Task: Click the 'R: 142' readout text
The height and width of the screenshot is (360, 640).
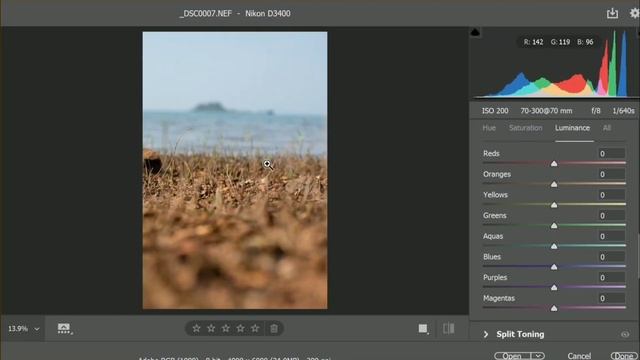Action: coord(533,42)
